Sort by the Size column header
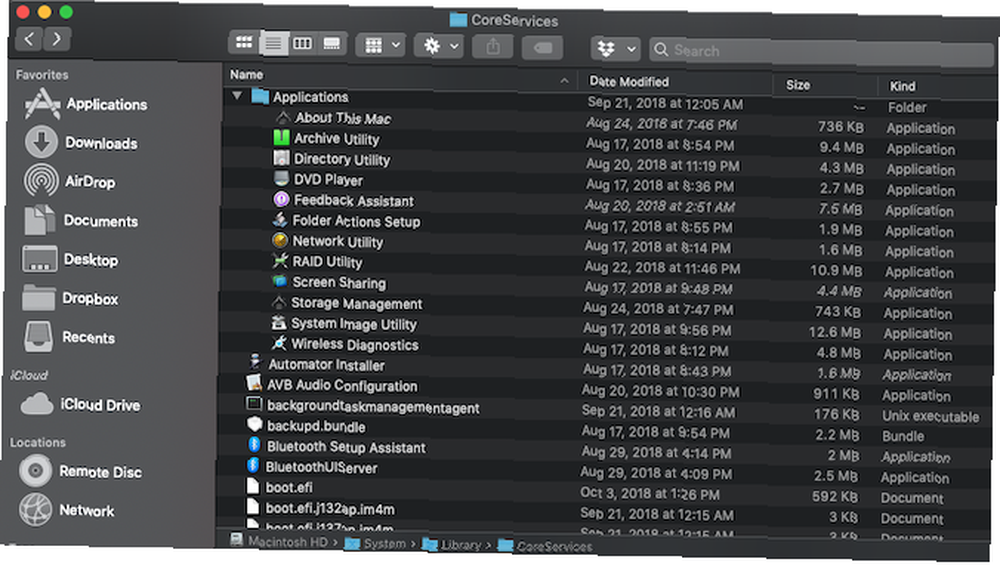Viewport: 1000px width, 565px height. coord(798,85)
